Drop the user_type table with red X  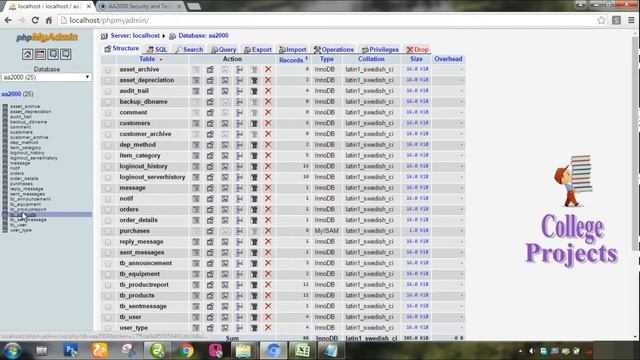(268, 328)
